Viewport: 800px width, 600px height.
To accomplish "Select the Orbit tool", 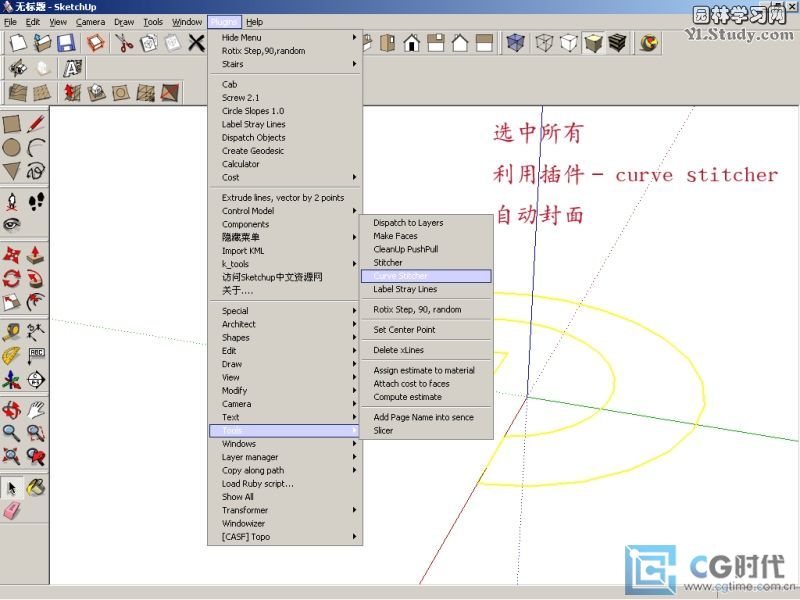I will [x=12, y=410].
